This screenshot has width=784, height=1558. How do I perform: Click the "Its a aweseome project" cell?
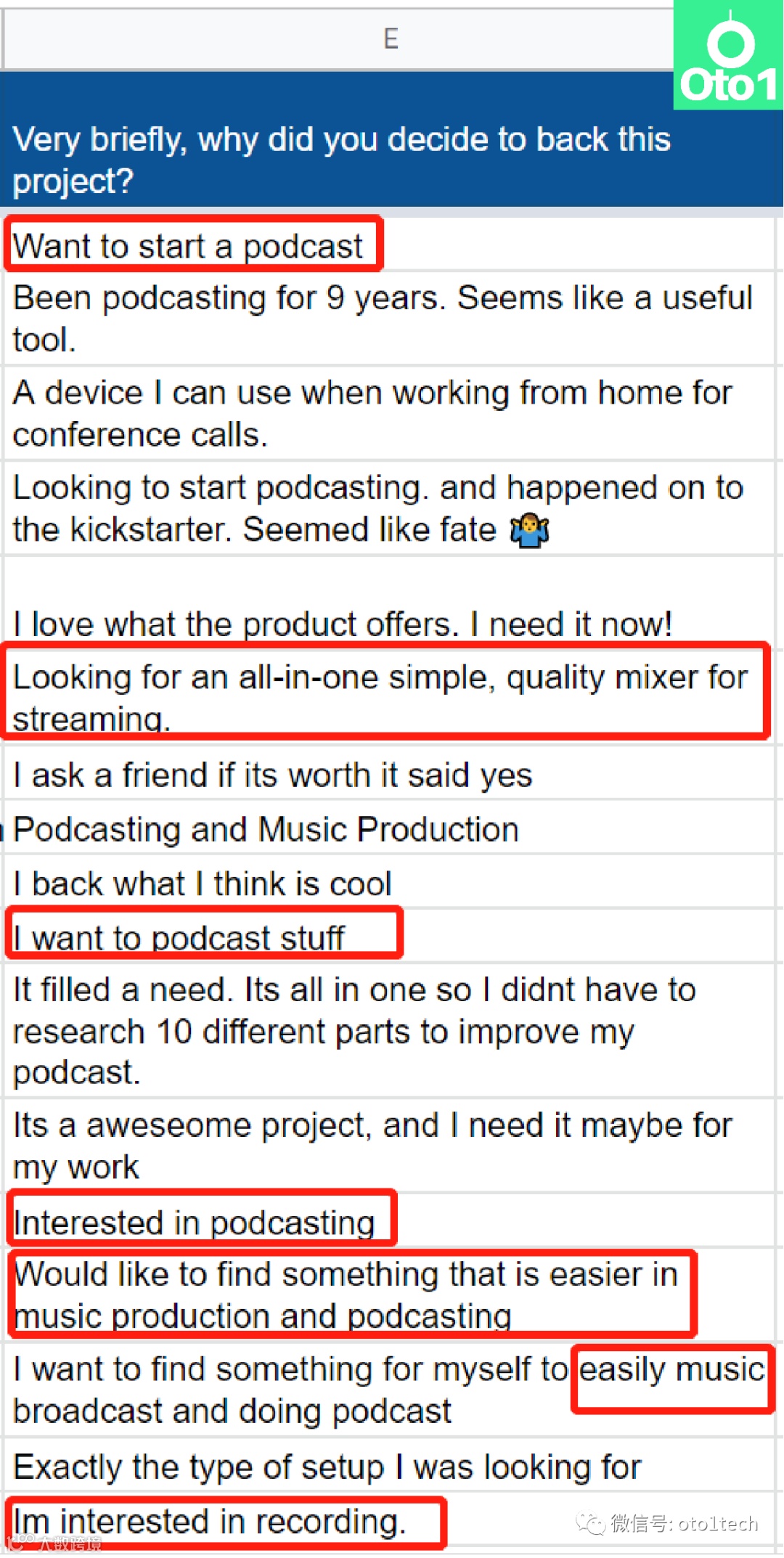click(372, 1146)
